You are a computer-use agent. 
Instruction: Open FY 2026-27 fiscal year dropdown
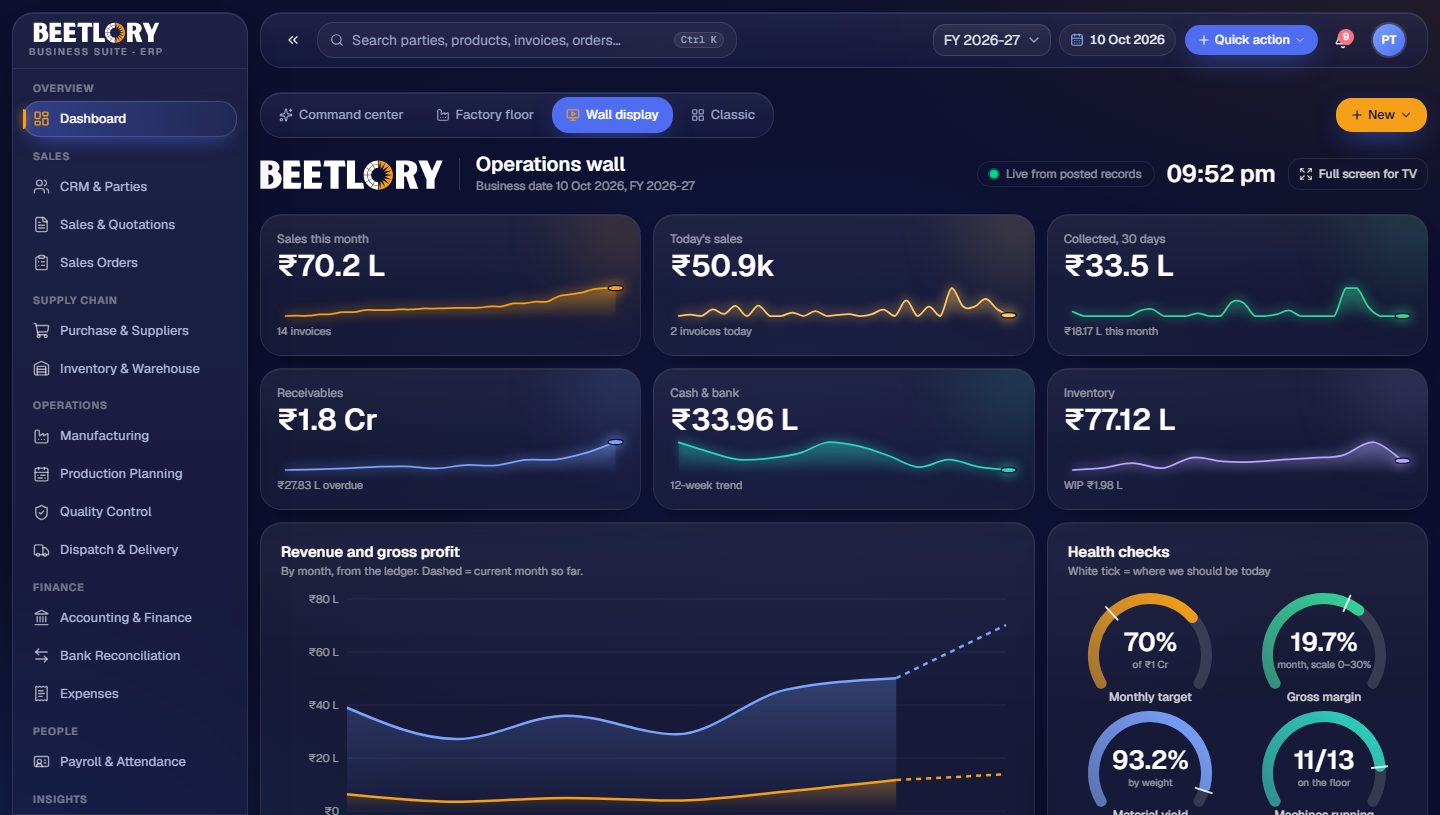point(991,40)
